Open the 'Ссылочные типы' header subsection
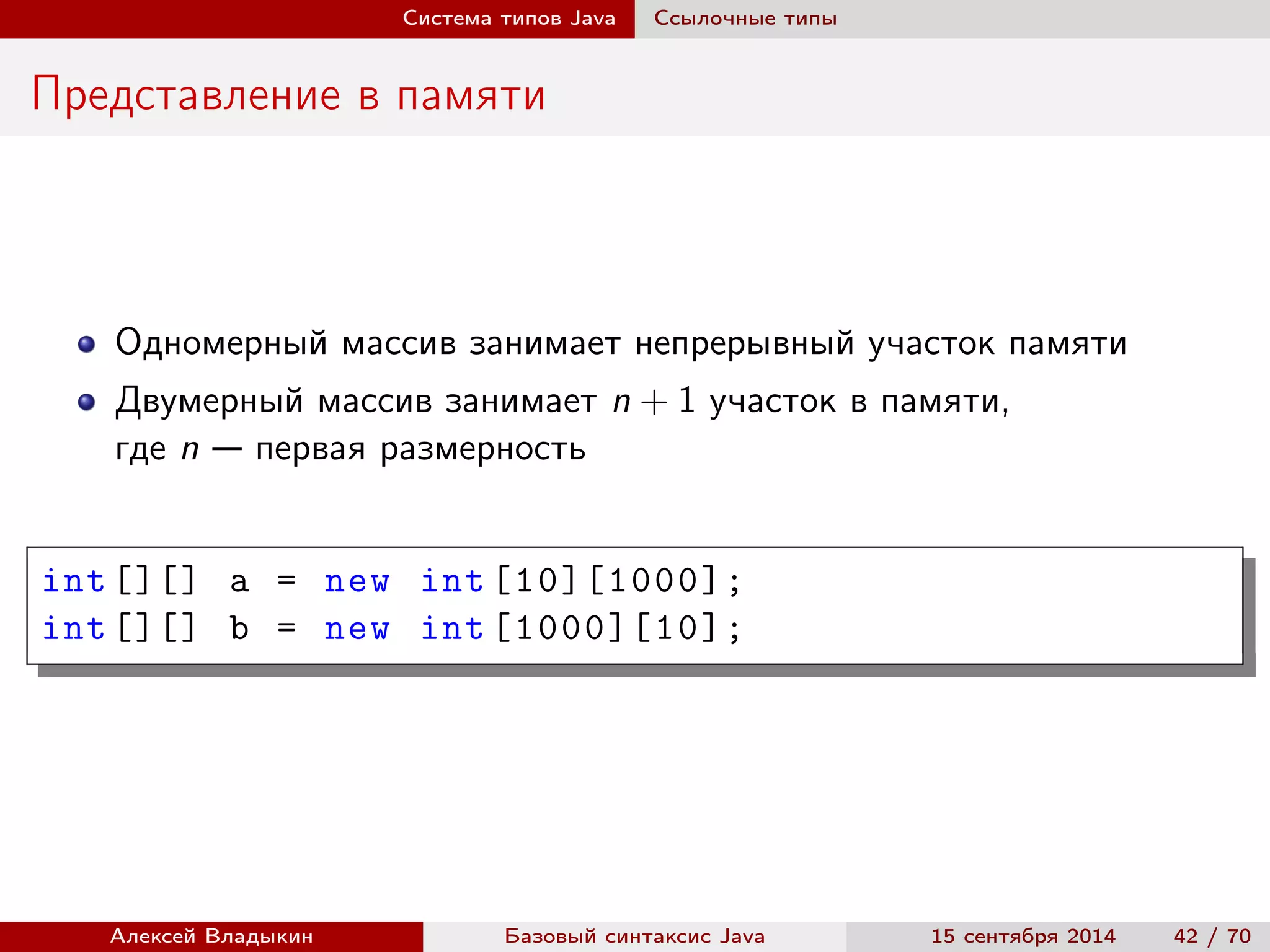This screenshot has height=952, width=1270. tap(745, 18)
